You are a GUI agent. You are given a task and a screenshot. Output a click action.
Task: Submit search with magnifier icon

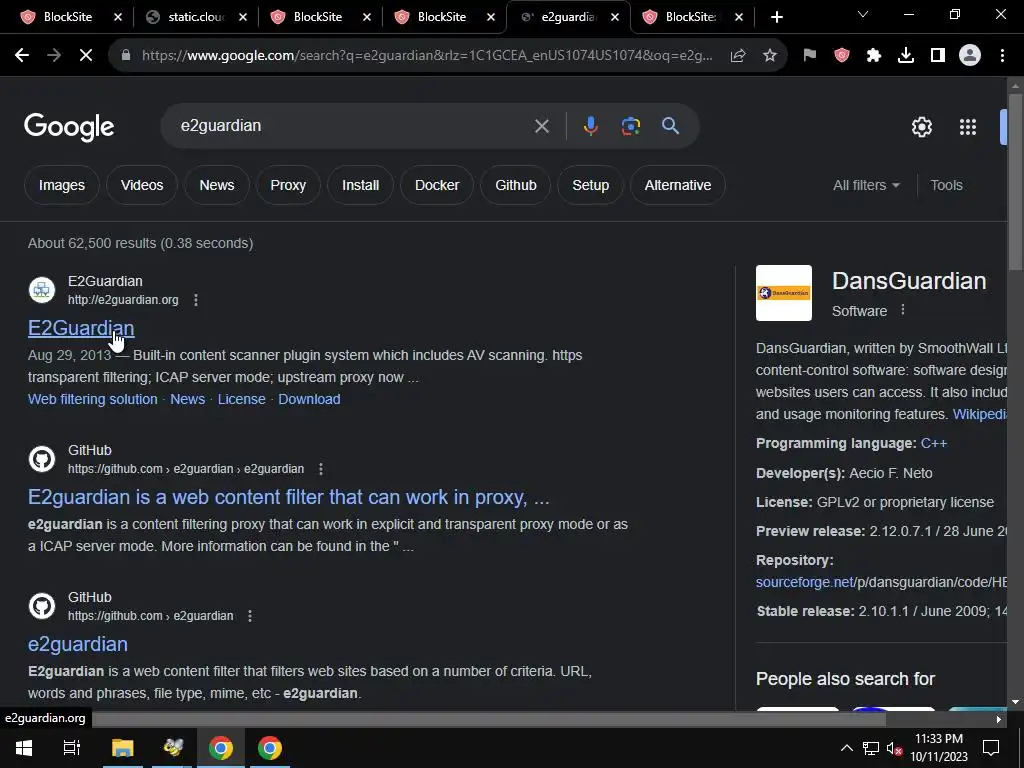point(671,125)
